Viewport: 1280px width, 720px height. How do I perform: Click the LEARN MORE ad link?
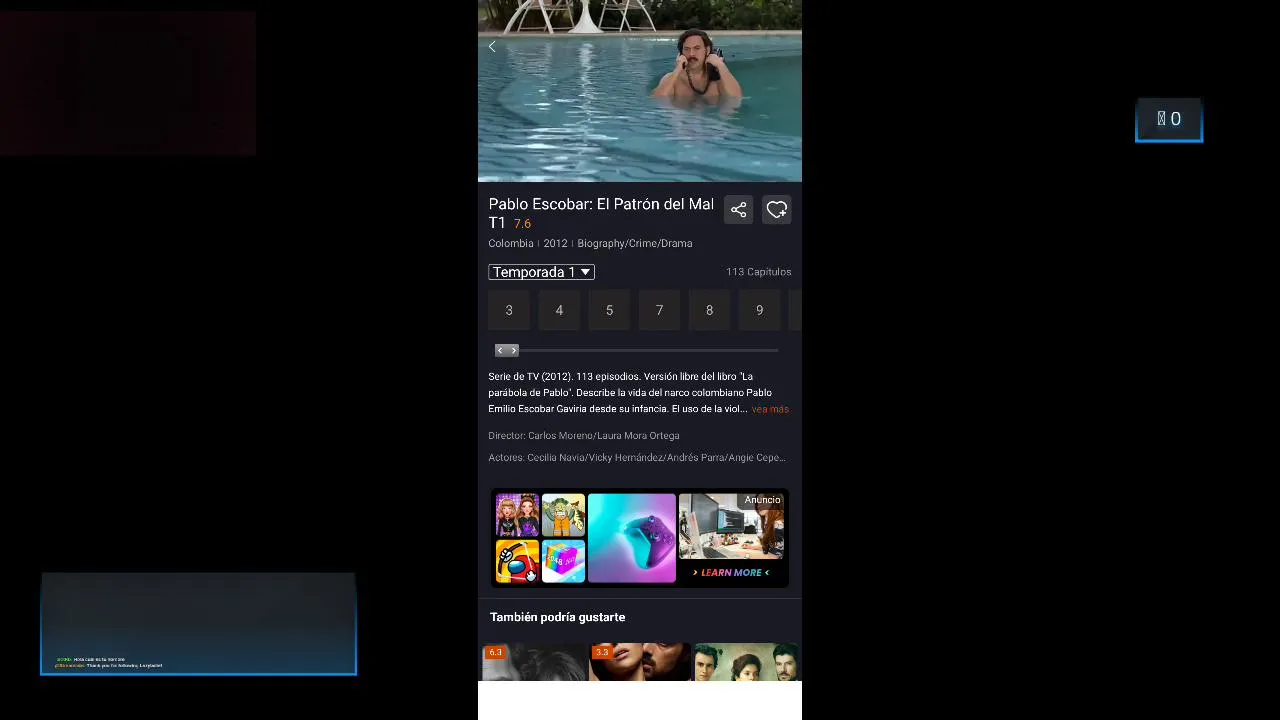click(x=731, y=573)
